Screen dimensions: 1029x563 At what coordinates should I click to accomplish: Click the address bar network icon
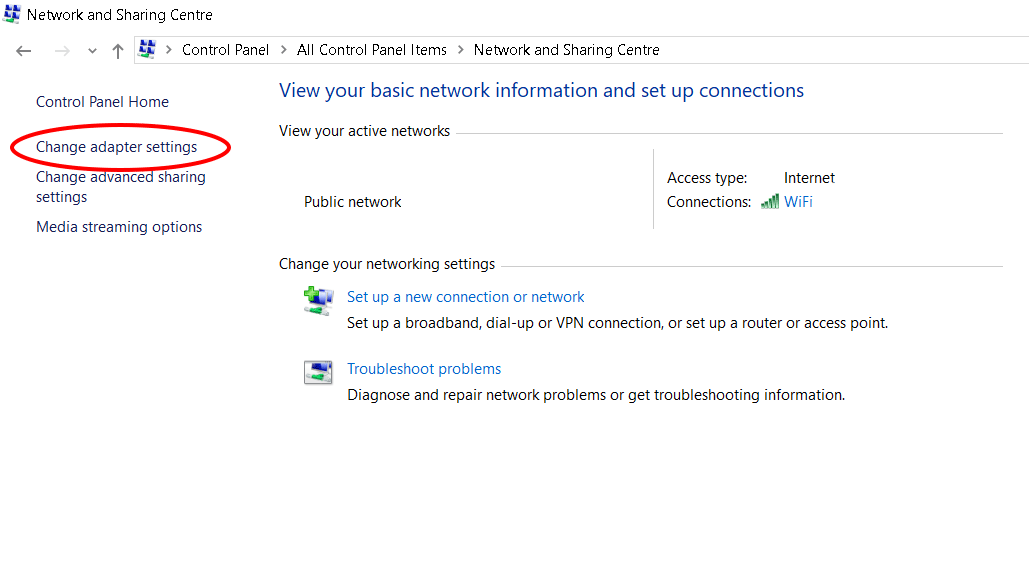tap(147, 49)
